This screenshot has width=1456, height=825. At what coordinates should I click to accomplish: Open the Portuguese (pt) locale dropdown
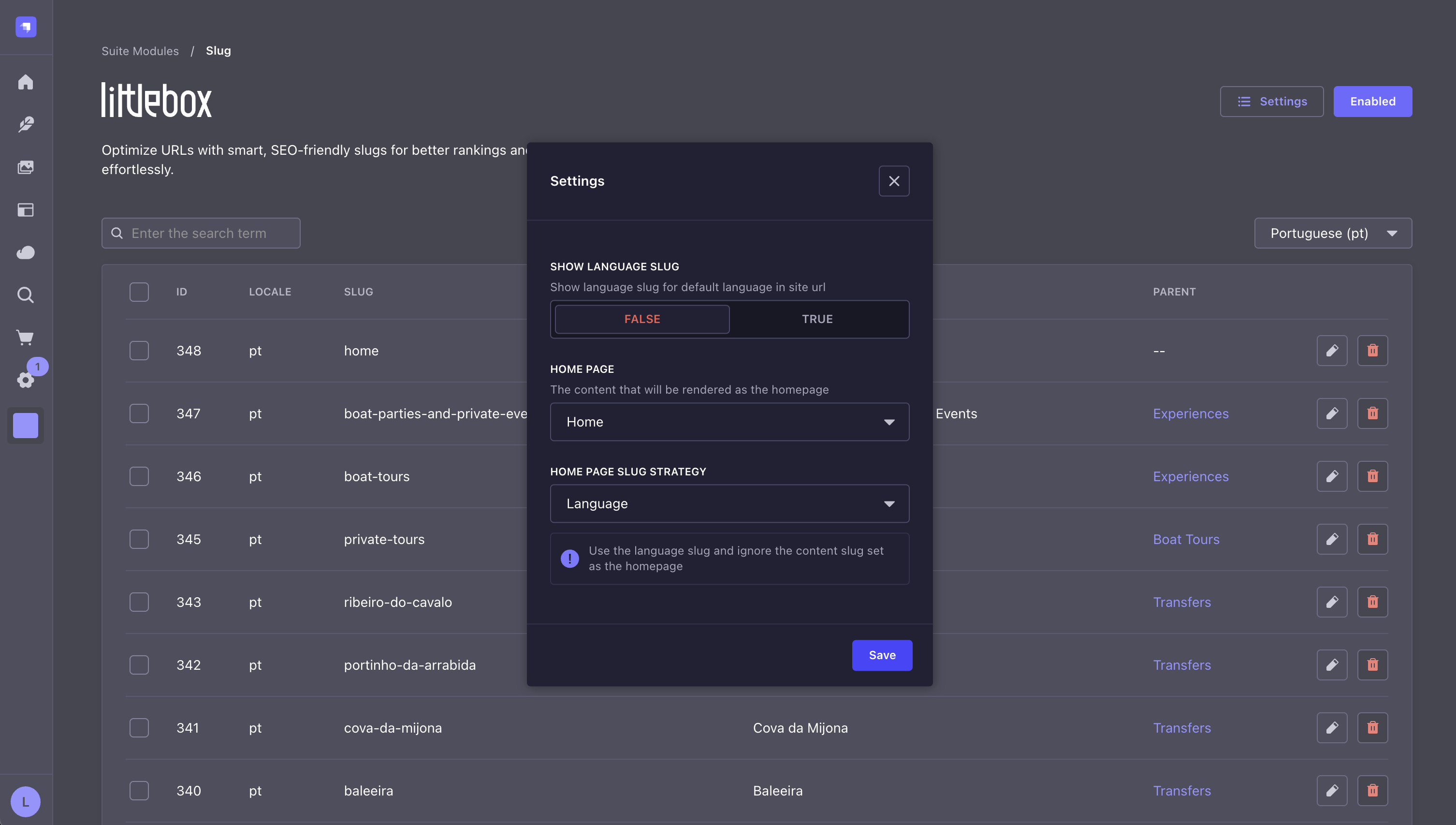(x=1333, y=234)
